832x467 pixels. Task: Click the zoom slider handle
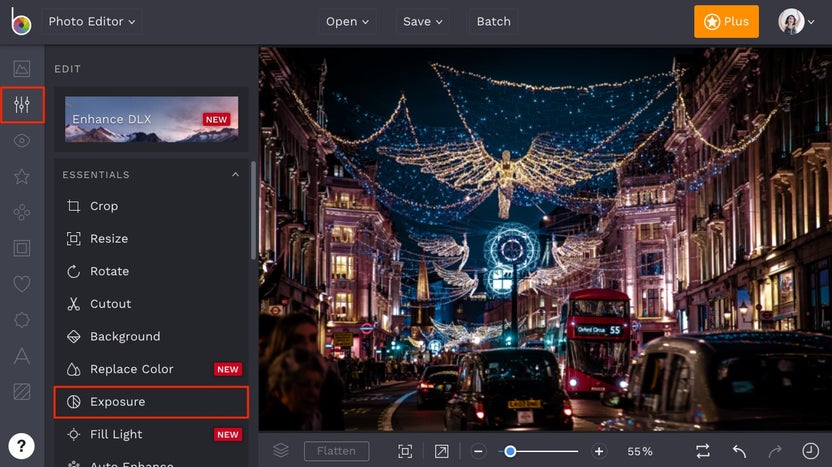coord(510,452)
